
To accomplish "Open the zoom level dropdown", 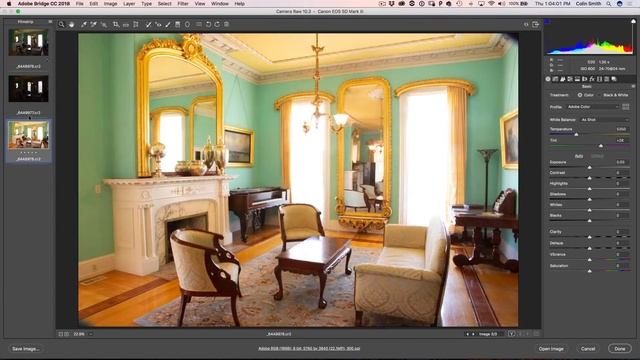I will (91, 334).
